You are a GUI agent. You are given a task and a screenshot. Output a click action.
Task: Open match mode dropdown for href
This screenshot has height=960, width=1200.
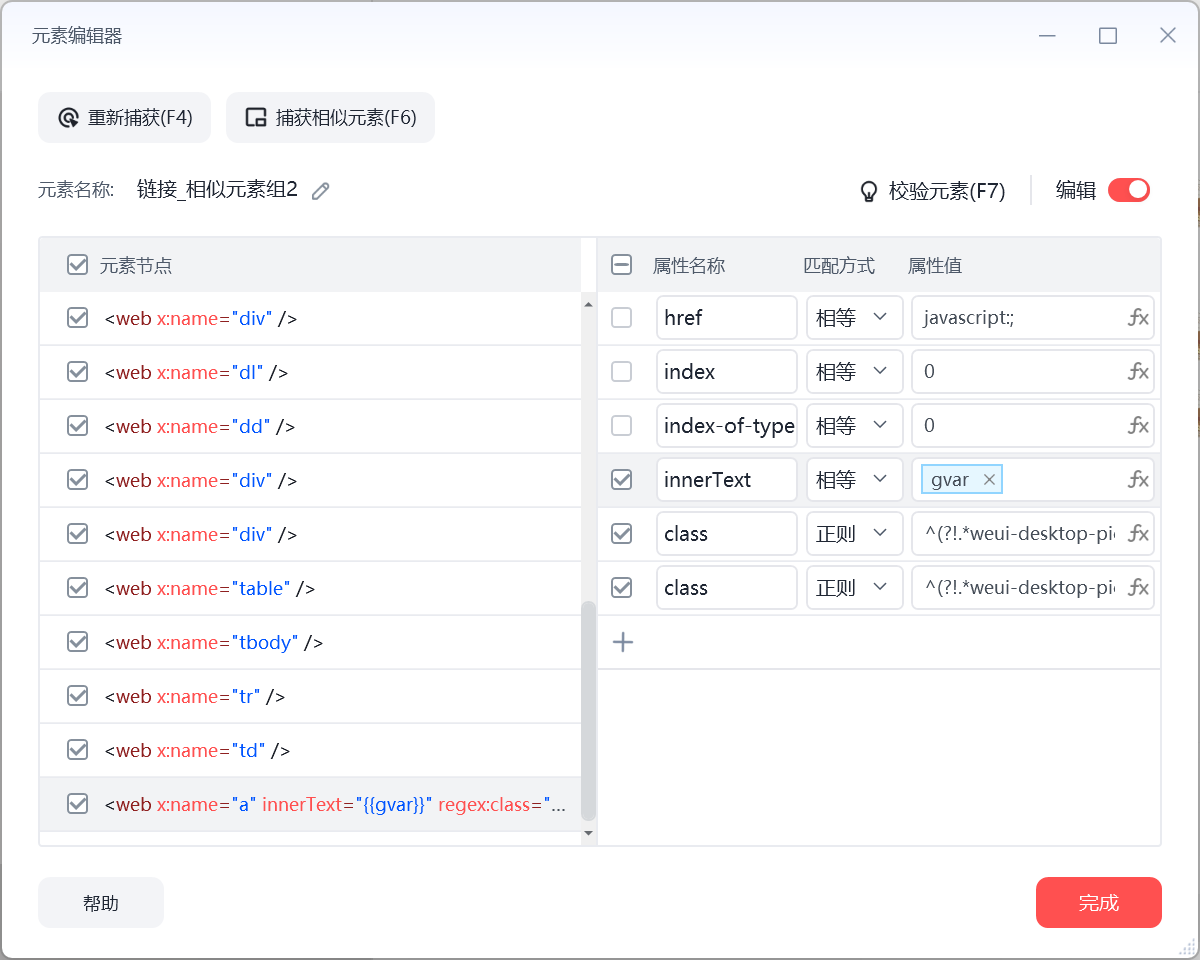tap(853, 318)
